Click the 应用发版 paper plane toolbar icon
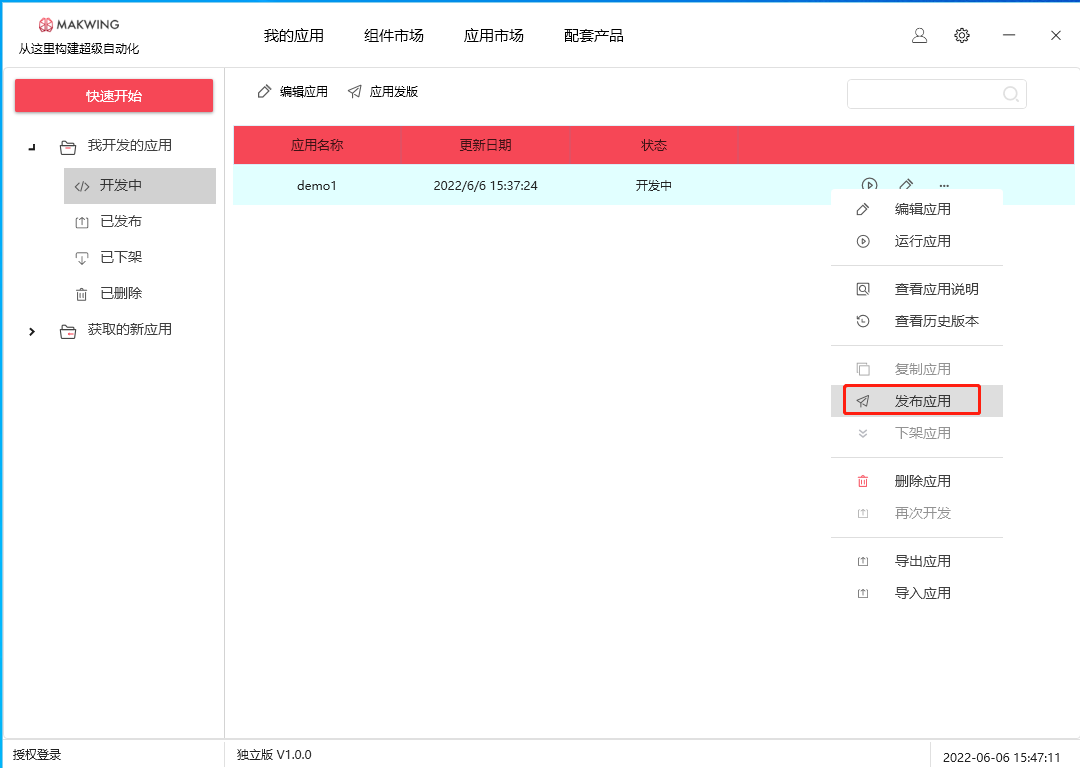The height and width of the screenshot is (768, 1080). point(354,91)
